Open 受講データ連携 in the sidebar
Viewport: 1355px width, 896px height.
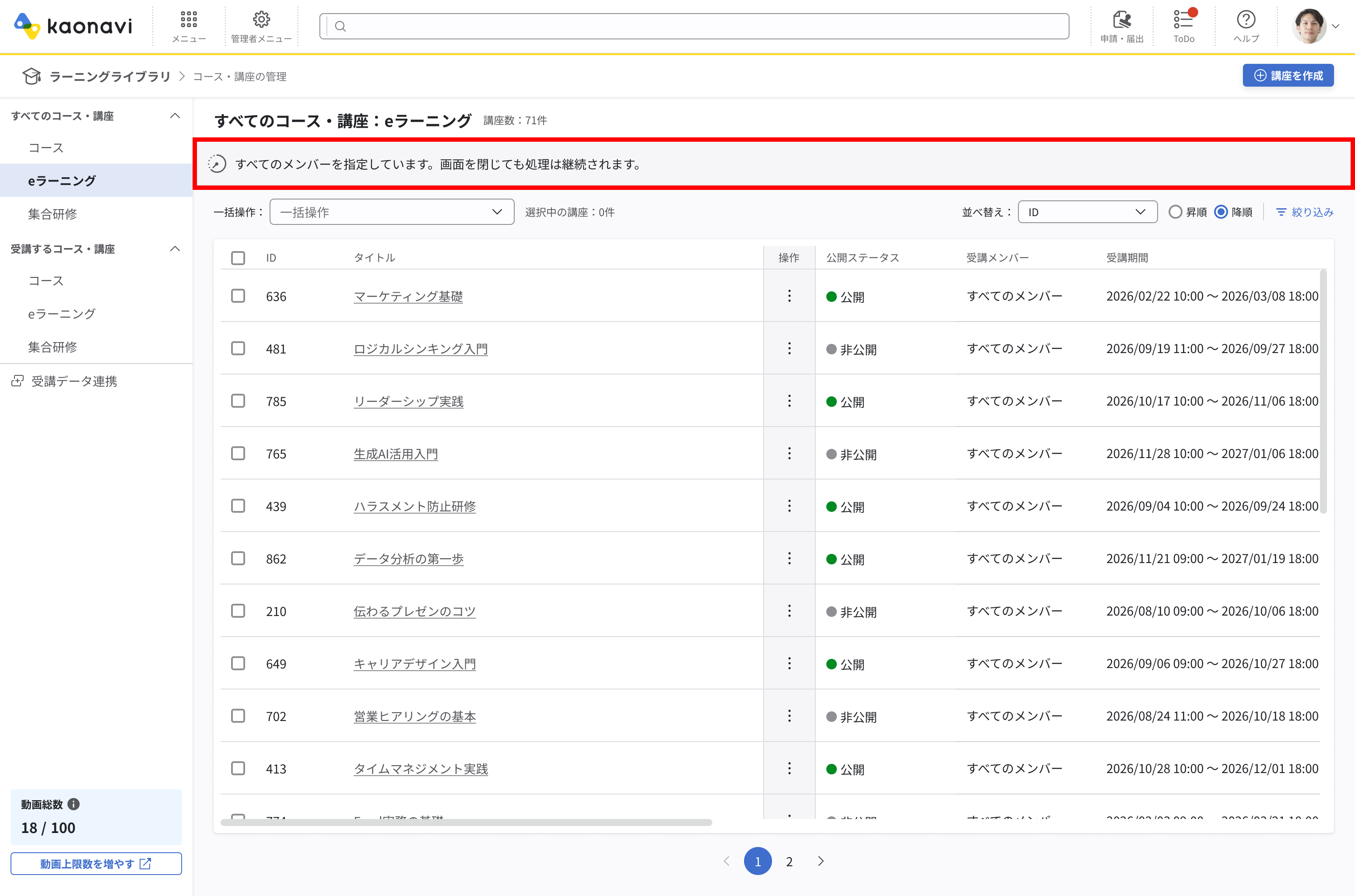(64, 381)
